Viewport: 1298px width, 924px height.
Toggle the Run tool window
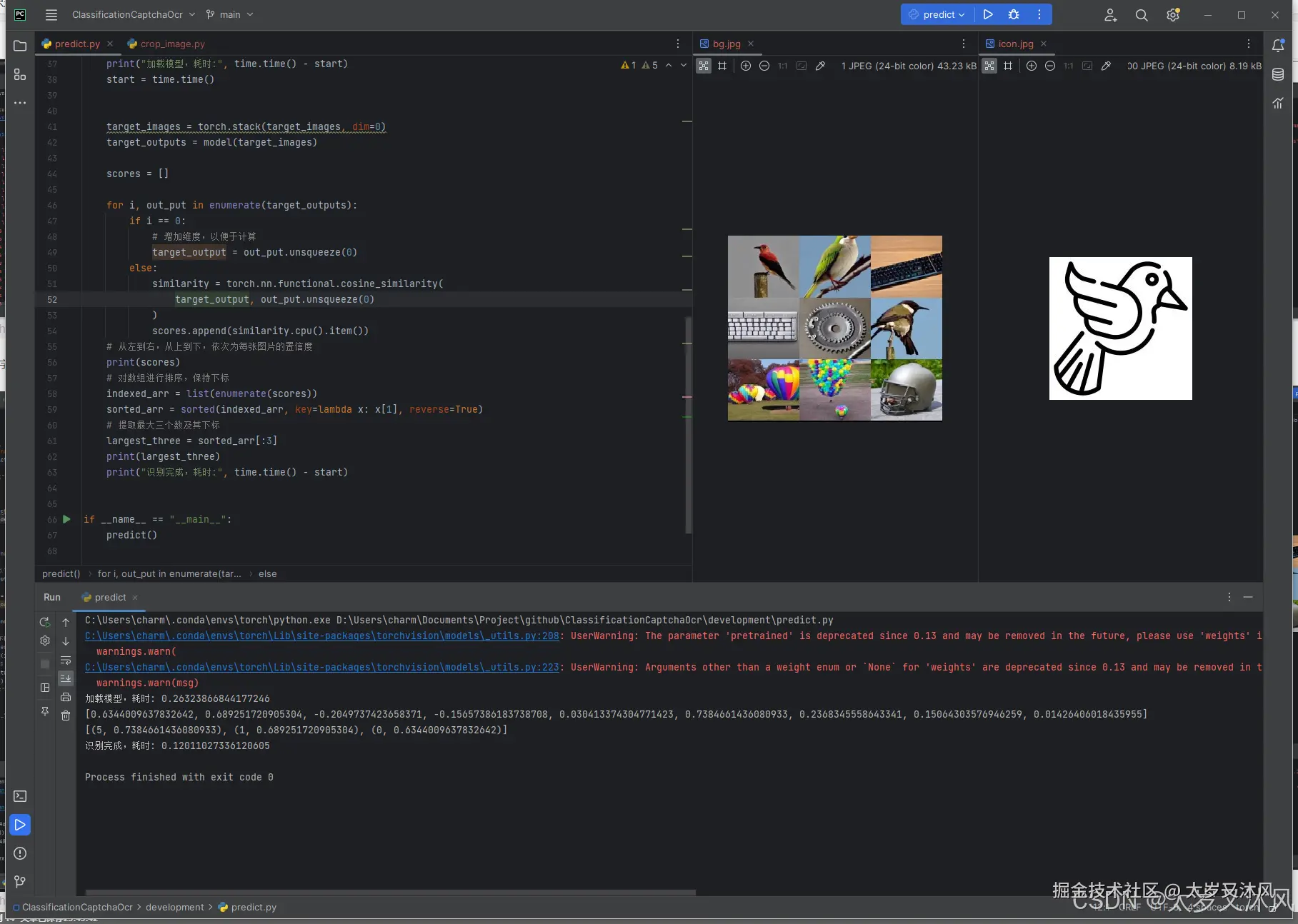point(20,825)
